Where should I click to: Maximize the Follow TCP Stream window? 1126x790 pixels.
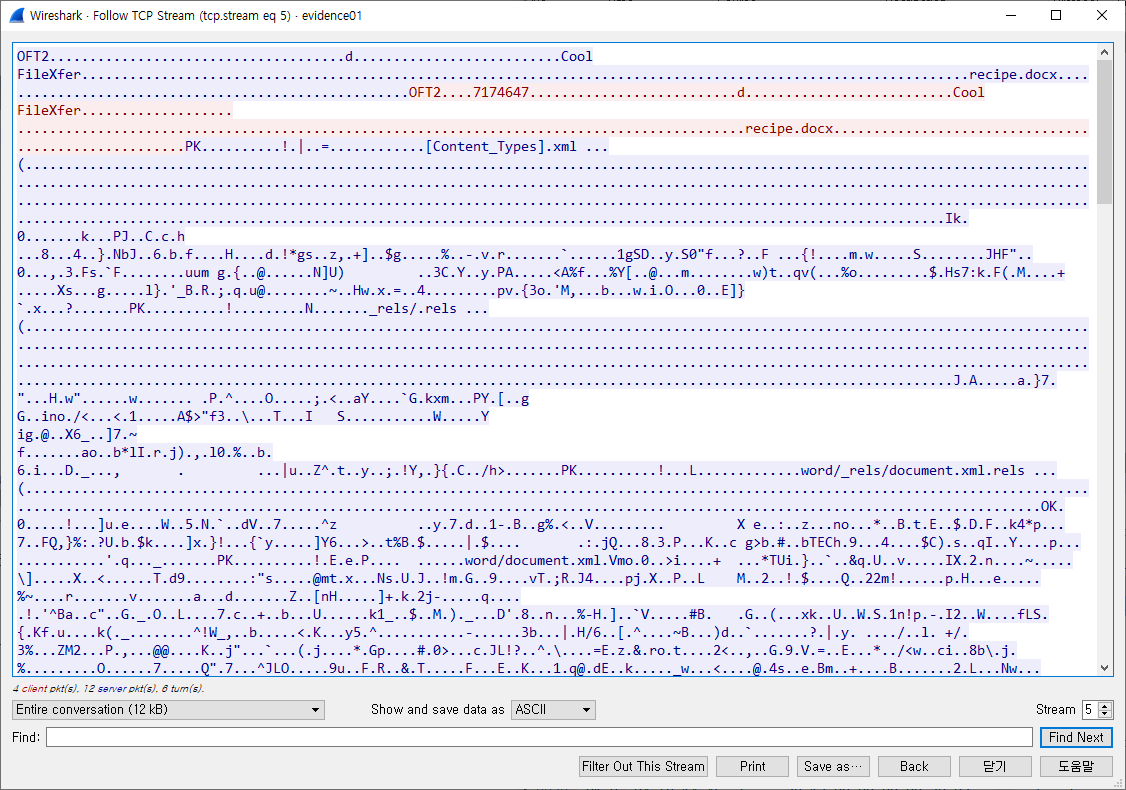tap(1056, 15)
